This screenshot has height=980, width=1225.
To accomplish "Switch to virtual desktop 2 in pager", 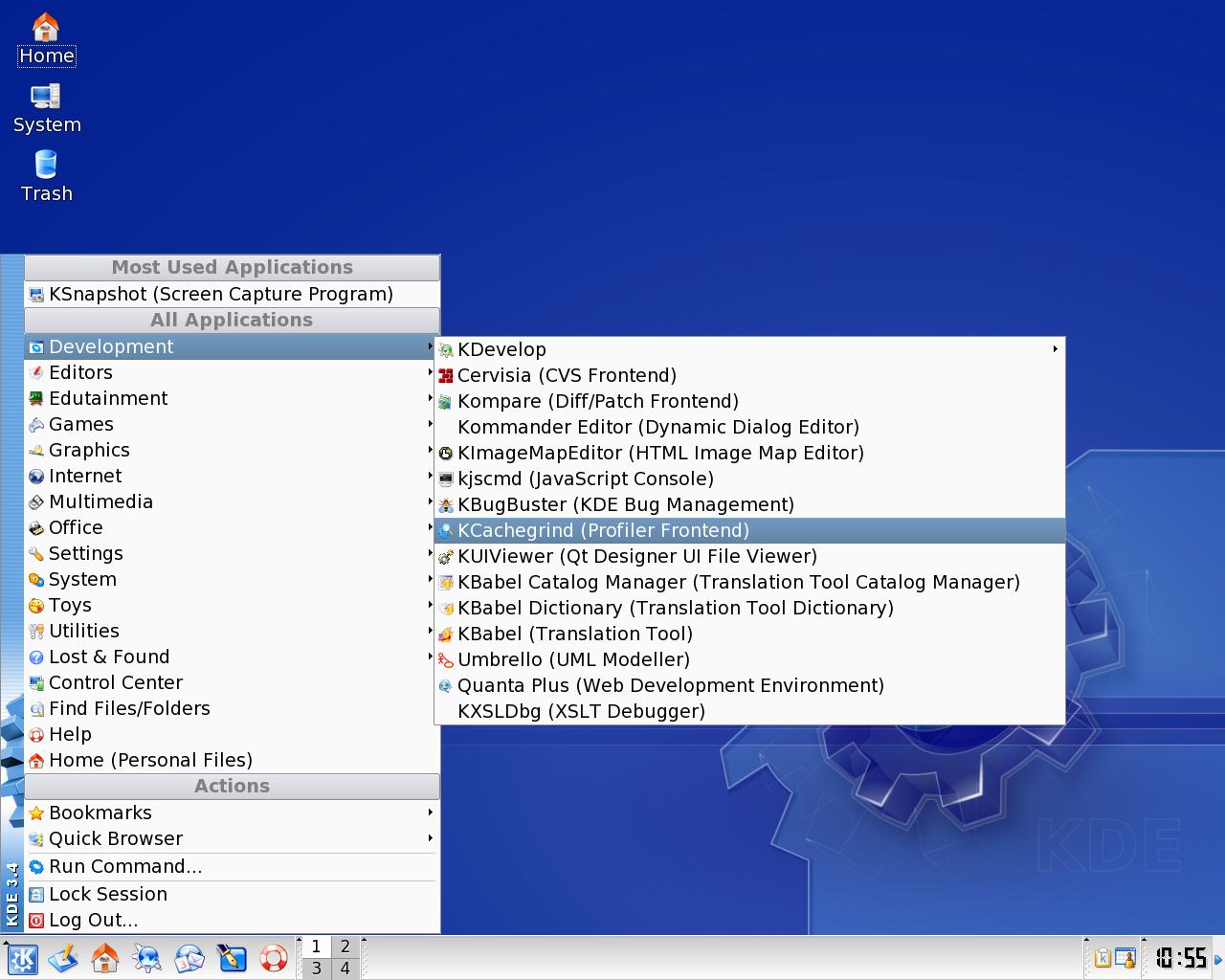I will pyautogui.click(x=345, y=947).
